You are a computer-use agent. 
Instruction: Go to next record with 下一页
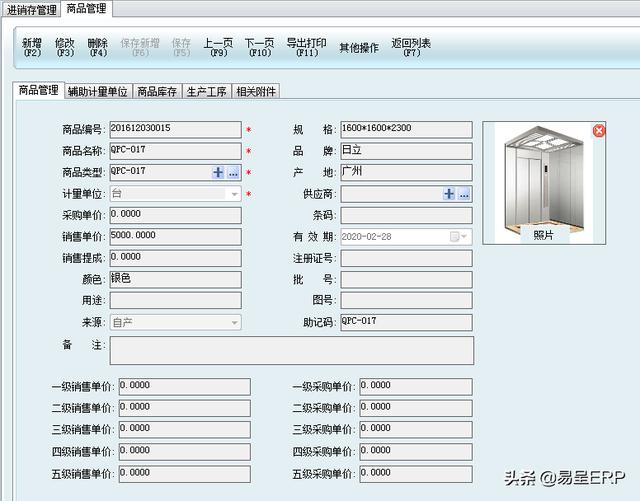(x=260, y=47)
